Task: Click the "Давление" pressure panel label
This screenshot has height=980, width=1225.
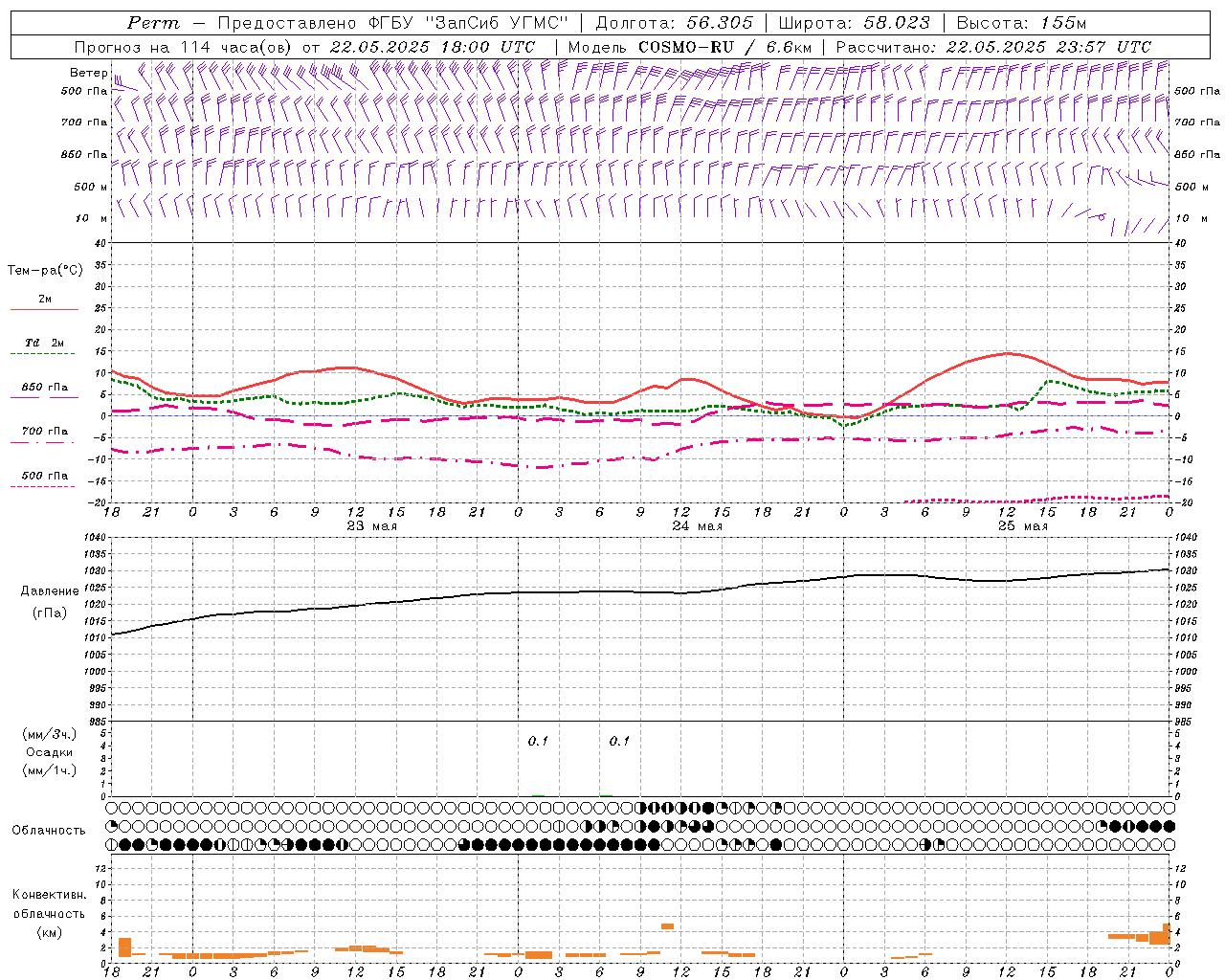Action: [x=50, y=591]
